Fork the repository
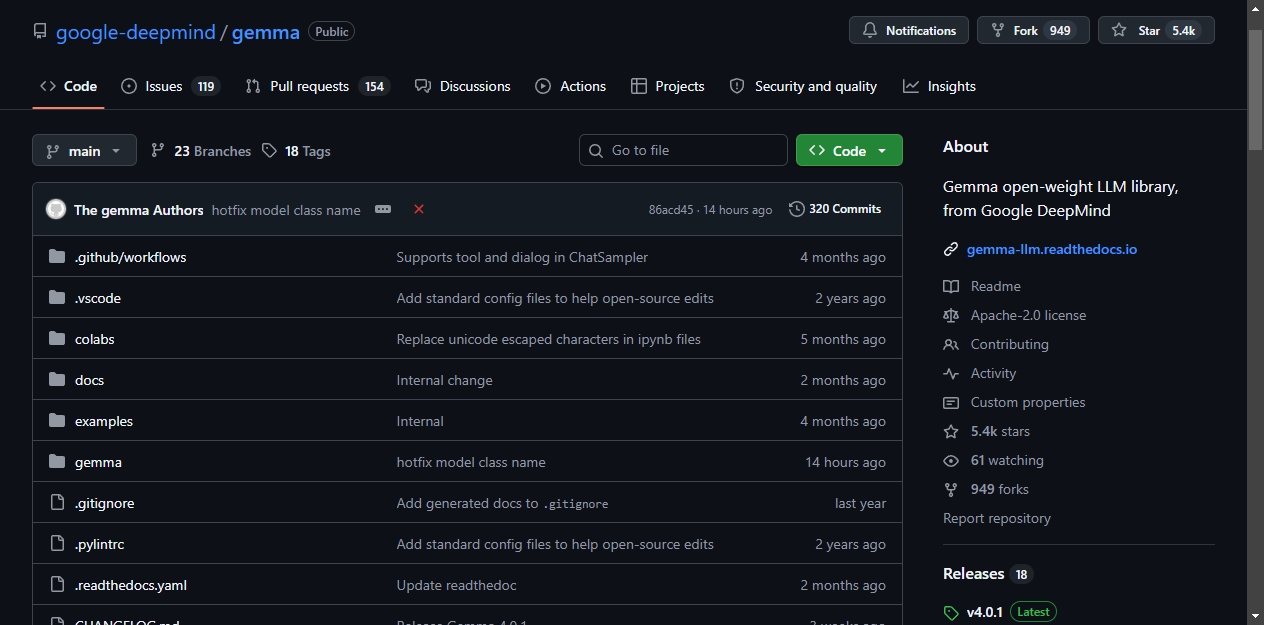This screenshot has height=625, width=1264. pyautogui.click(x=1033, y=30)
